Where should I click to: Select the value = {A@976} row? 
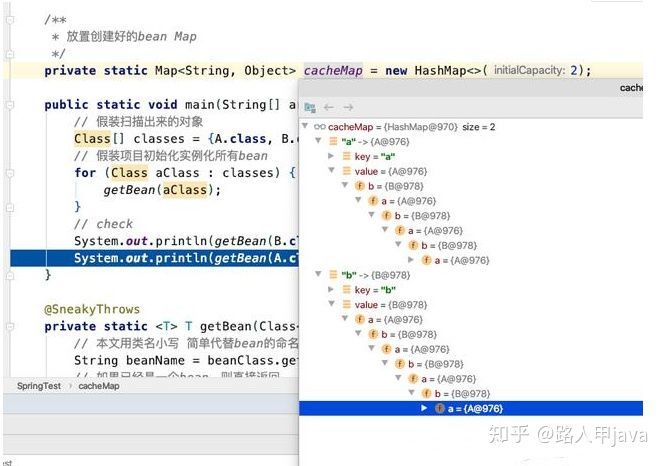coord(471,171)
